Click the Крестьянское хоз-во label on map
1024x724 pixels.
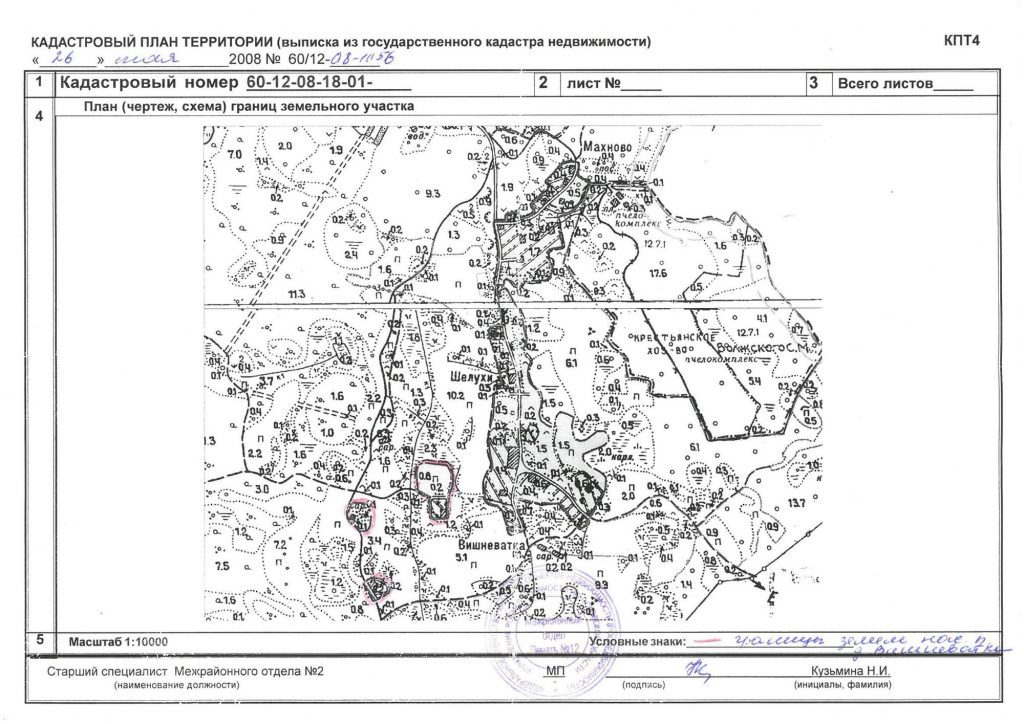(x=671, y=343)
